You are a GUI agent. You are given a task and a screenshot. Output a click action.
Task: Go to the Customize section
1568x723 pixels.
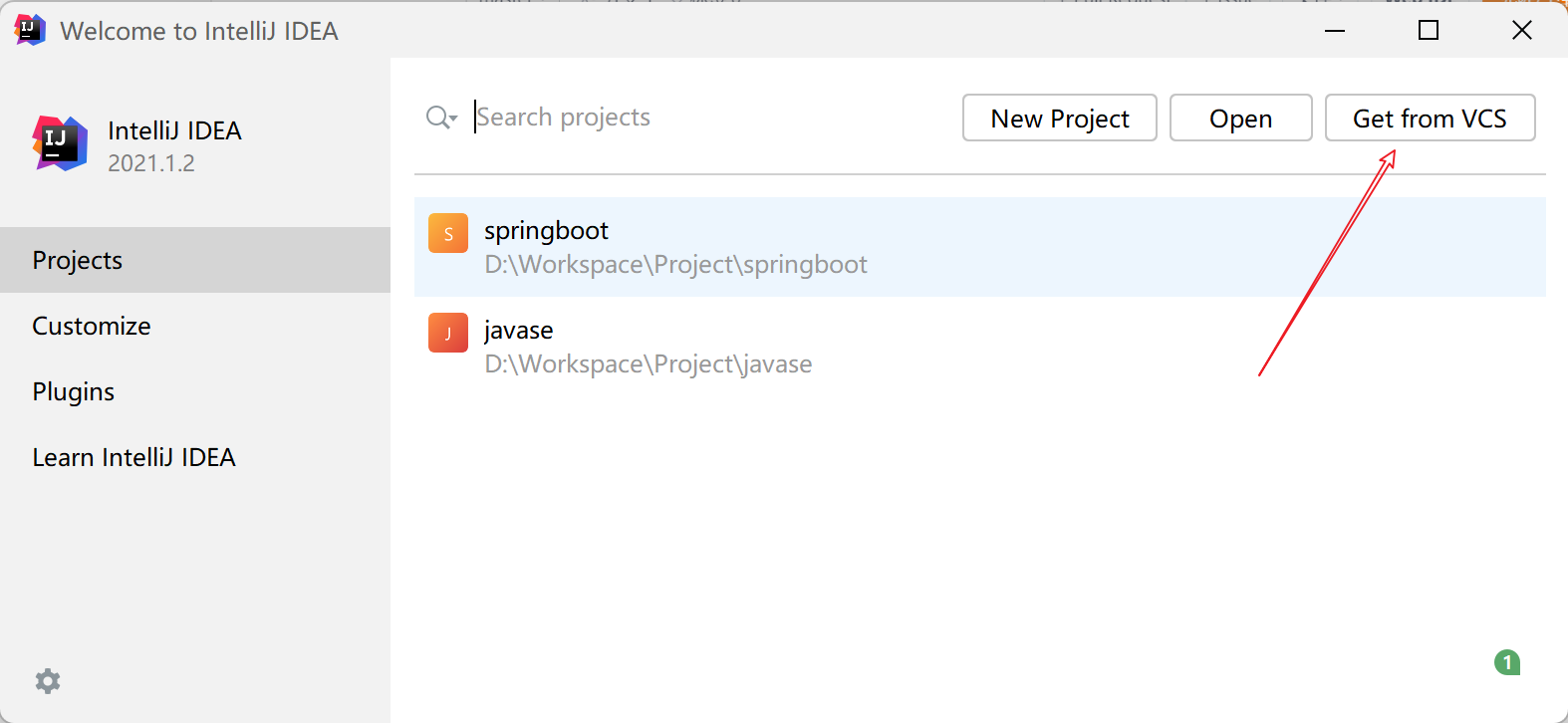(x=92, y=326)
